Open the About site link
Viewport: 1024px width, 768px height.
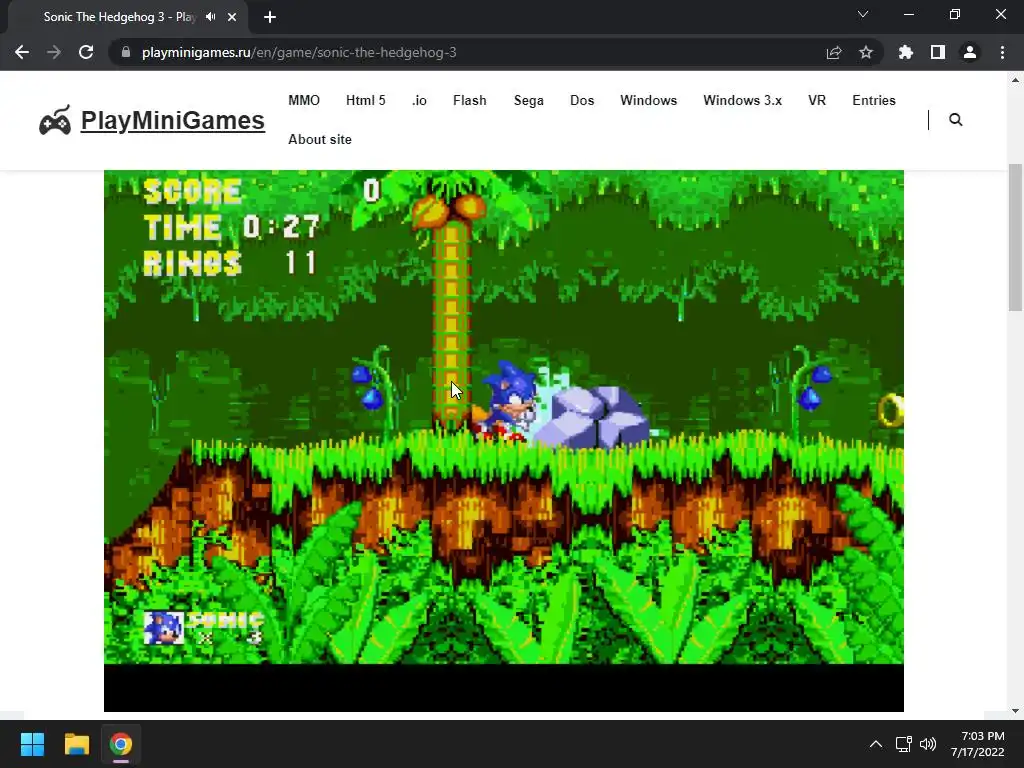click(320, 139)
